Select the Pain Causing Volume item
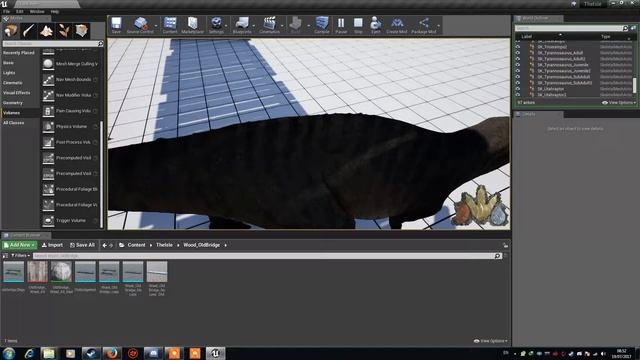Viewport: 640px width, 360px height. click(x=70, y=111)
